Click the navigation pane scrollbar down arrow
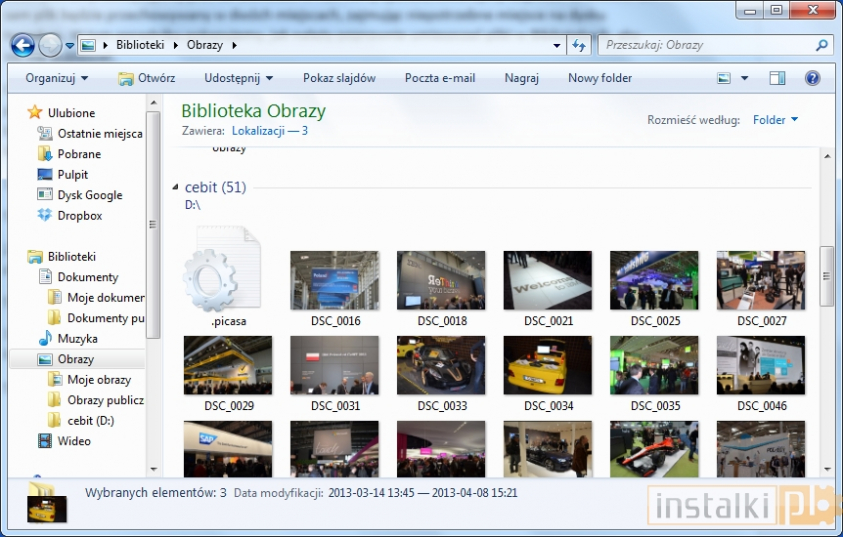This screenshot has width=843, height=537. coord(154,469)
